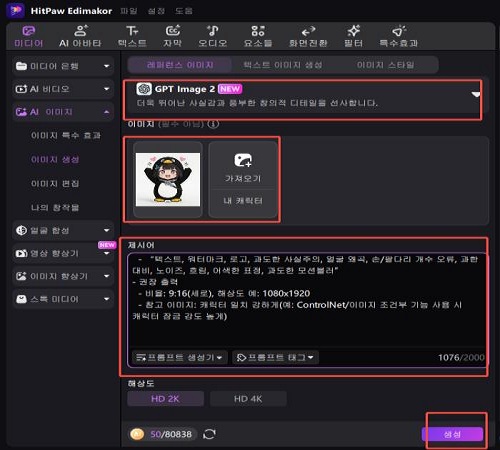Open the 프롬프트 태그 dropdown
The width and height of the screenshot is (500, 450).
tap(275, 357)
